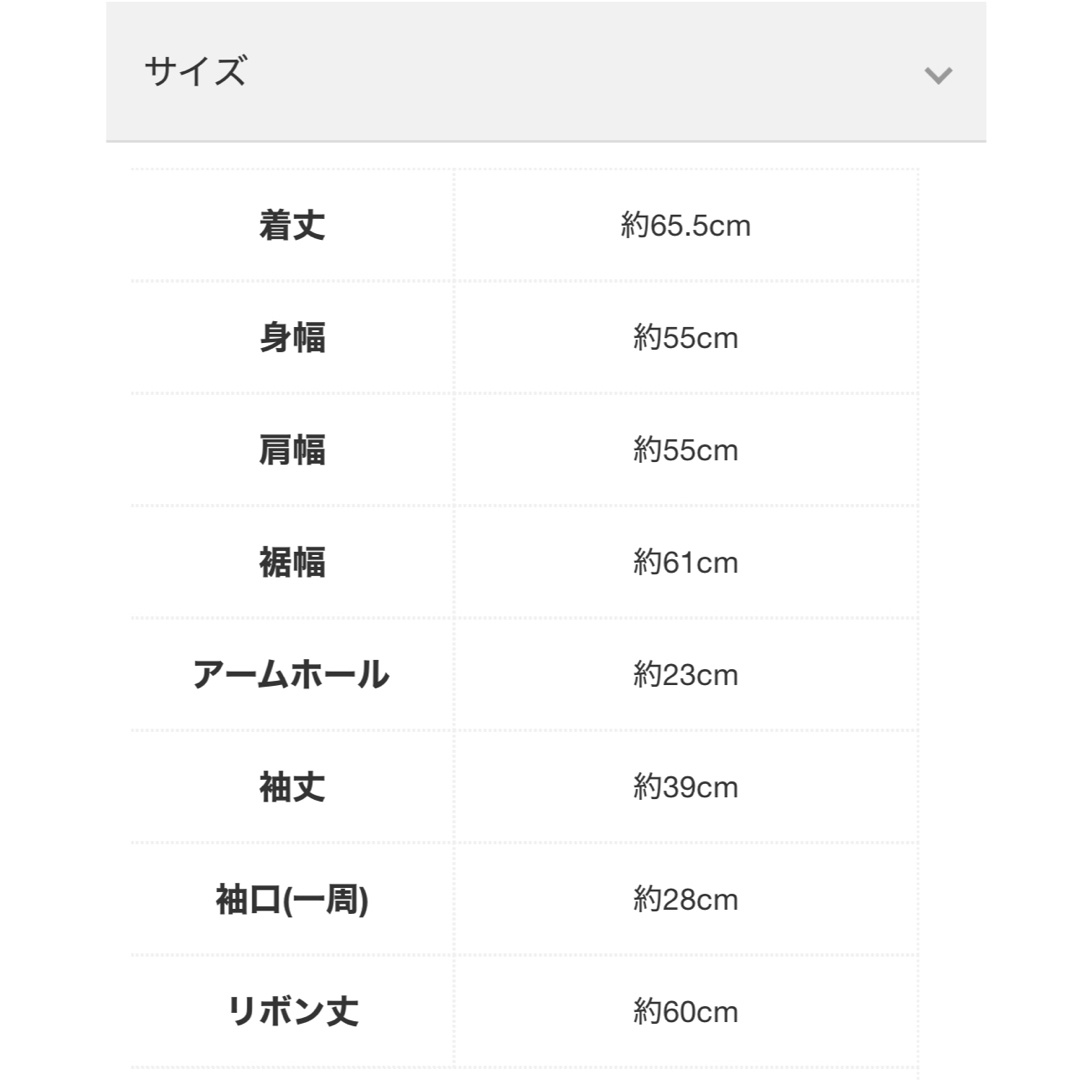Viewport: 1080px width, 1080px height.
Task: Select the 約23cm value
Action: [685, 675]
